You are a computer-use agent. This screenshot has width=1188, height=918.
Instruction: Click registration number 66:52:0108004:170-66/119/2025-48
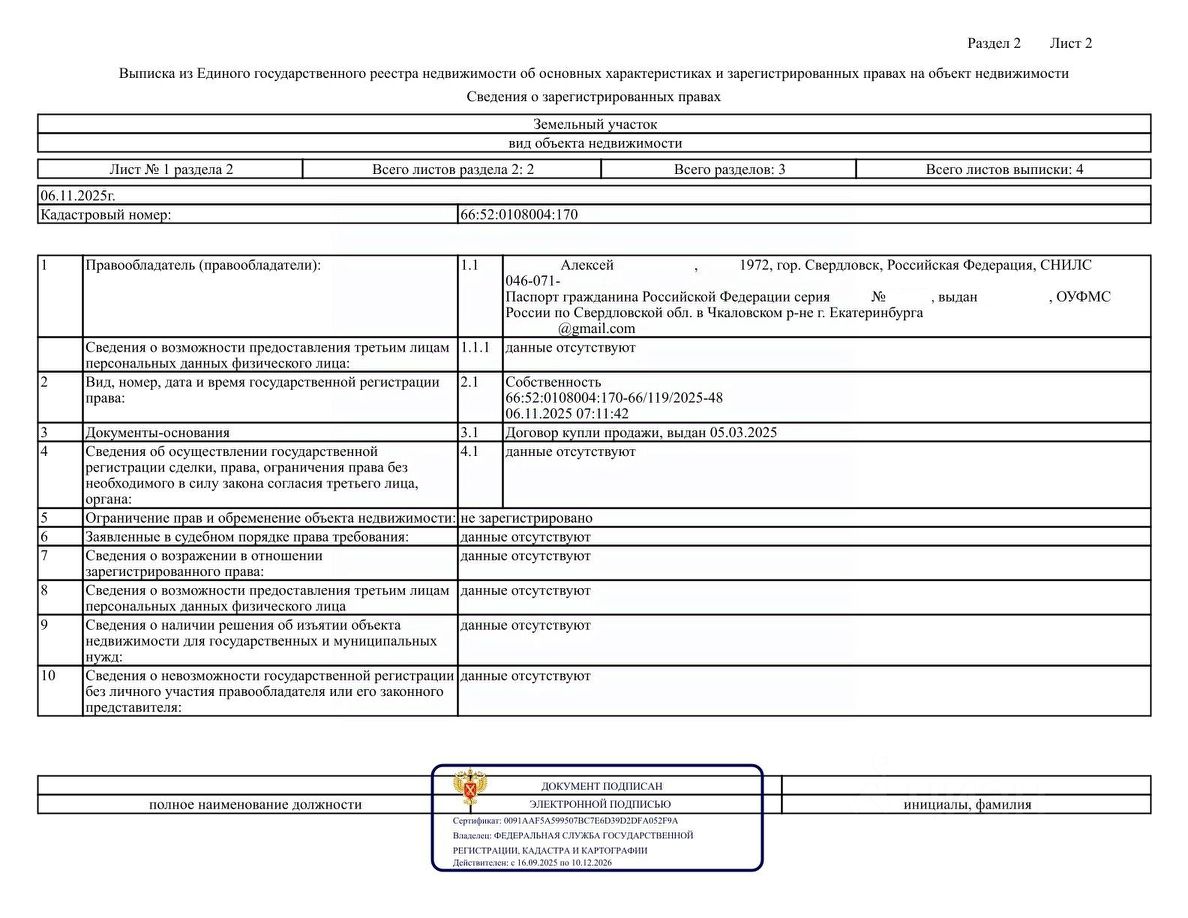coord(614,398)
